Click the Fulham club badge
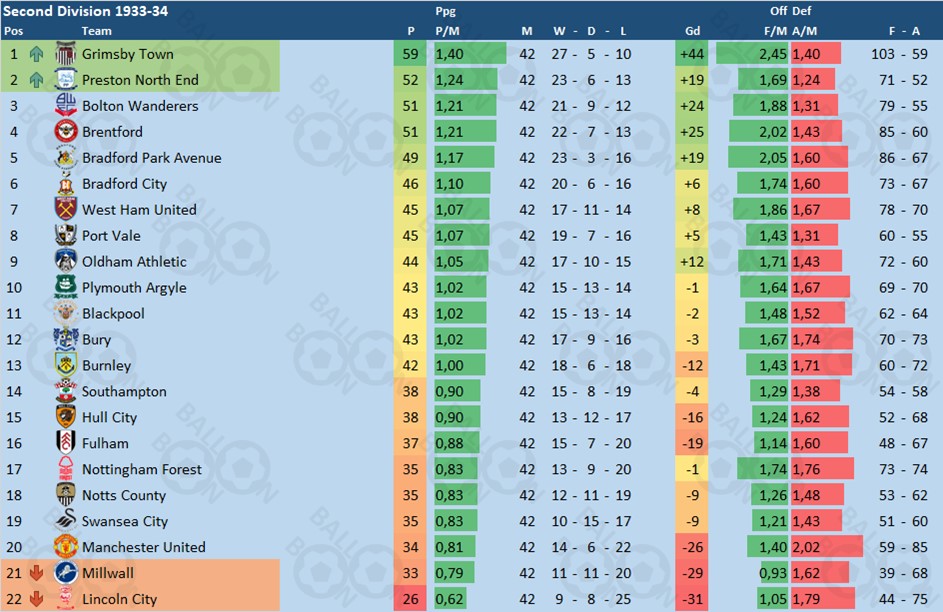Image resolution: width=943 pixels, height=612 pixels. click(x=66, y=443)
